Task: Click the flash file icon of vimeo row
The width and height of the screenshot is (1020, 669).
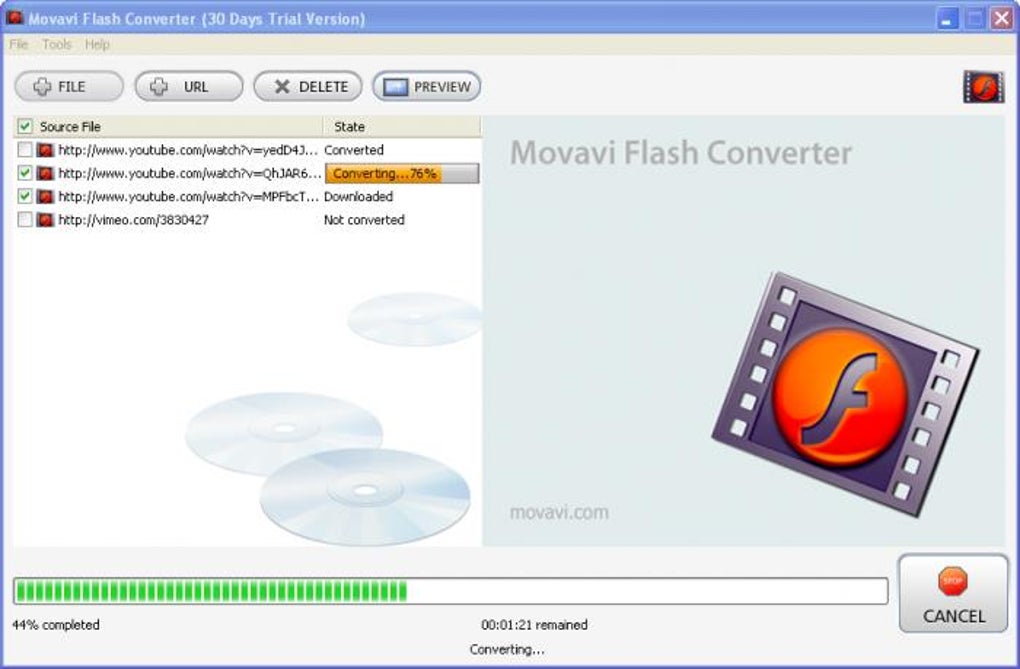Action: 45,219
